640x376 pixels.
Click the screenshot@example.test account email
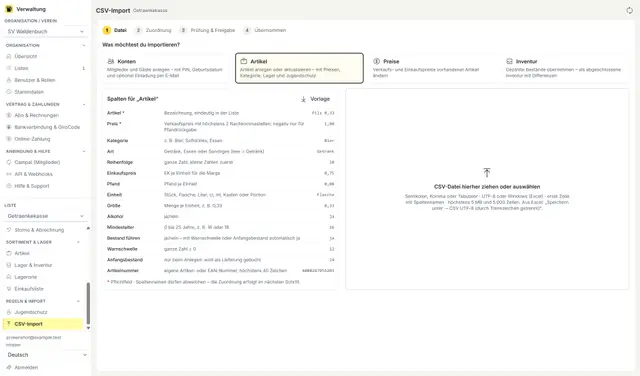coord(33,338)
